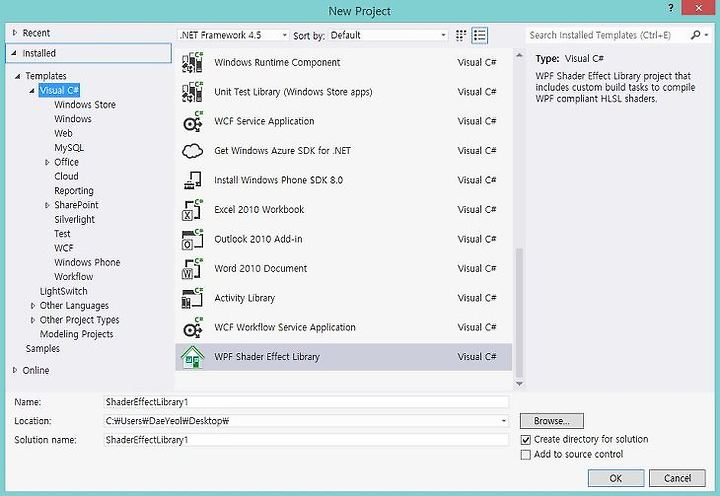Expand the Recent section

(15, 33)
